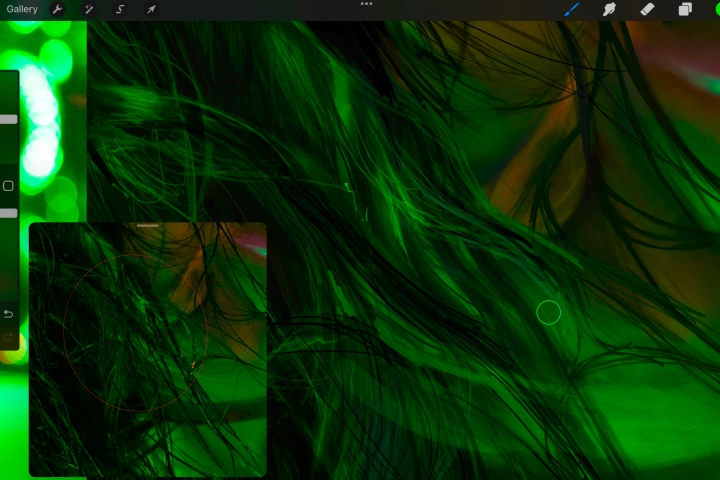Select the Brush tool
The height and width of the screenshot is (480, 720).
[x=572, y=9]
